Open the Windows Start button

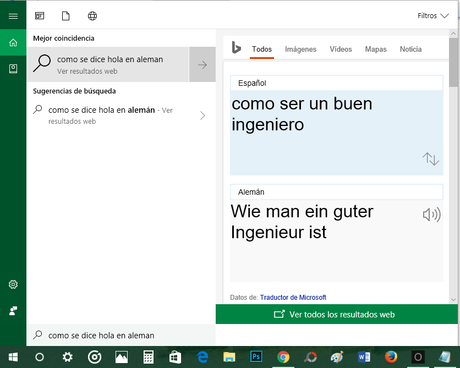(13, 357)
